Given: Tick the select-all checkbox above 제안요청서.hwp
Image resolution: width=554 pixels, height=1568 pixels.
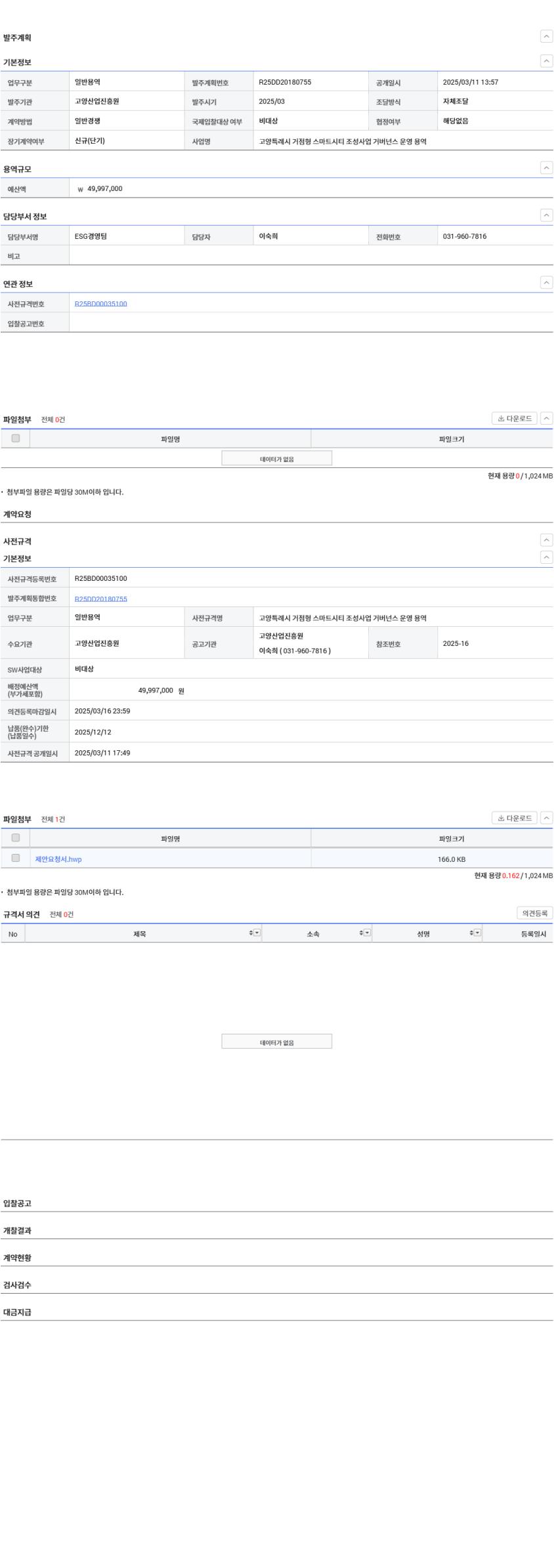Looking at the screenshot, I should click(16, 838).
